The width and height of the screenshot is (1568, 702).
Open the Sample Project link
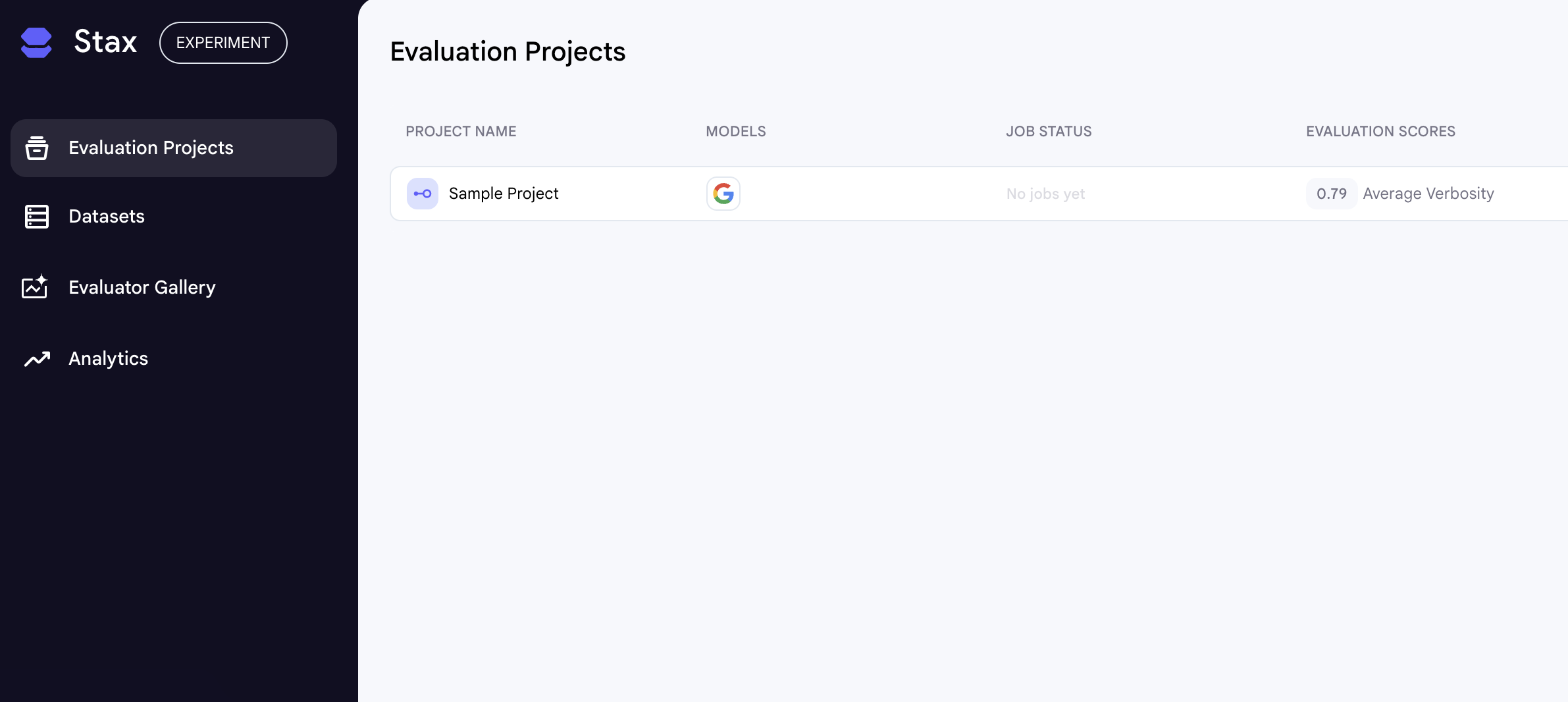(504, 194)
